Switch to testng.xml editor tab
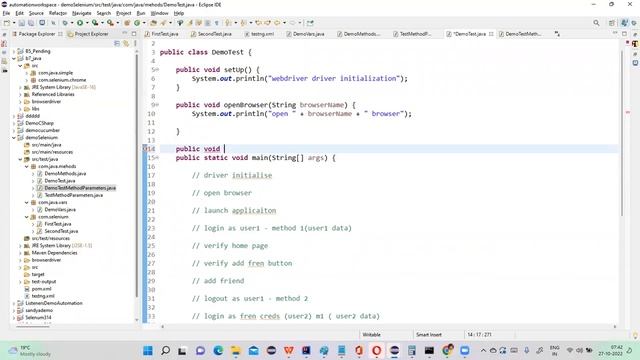The width and height of the screenshot is (640, 360). pyautogui.click(x=260, y=34)
